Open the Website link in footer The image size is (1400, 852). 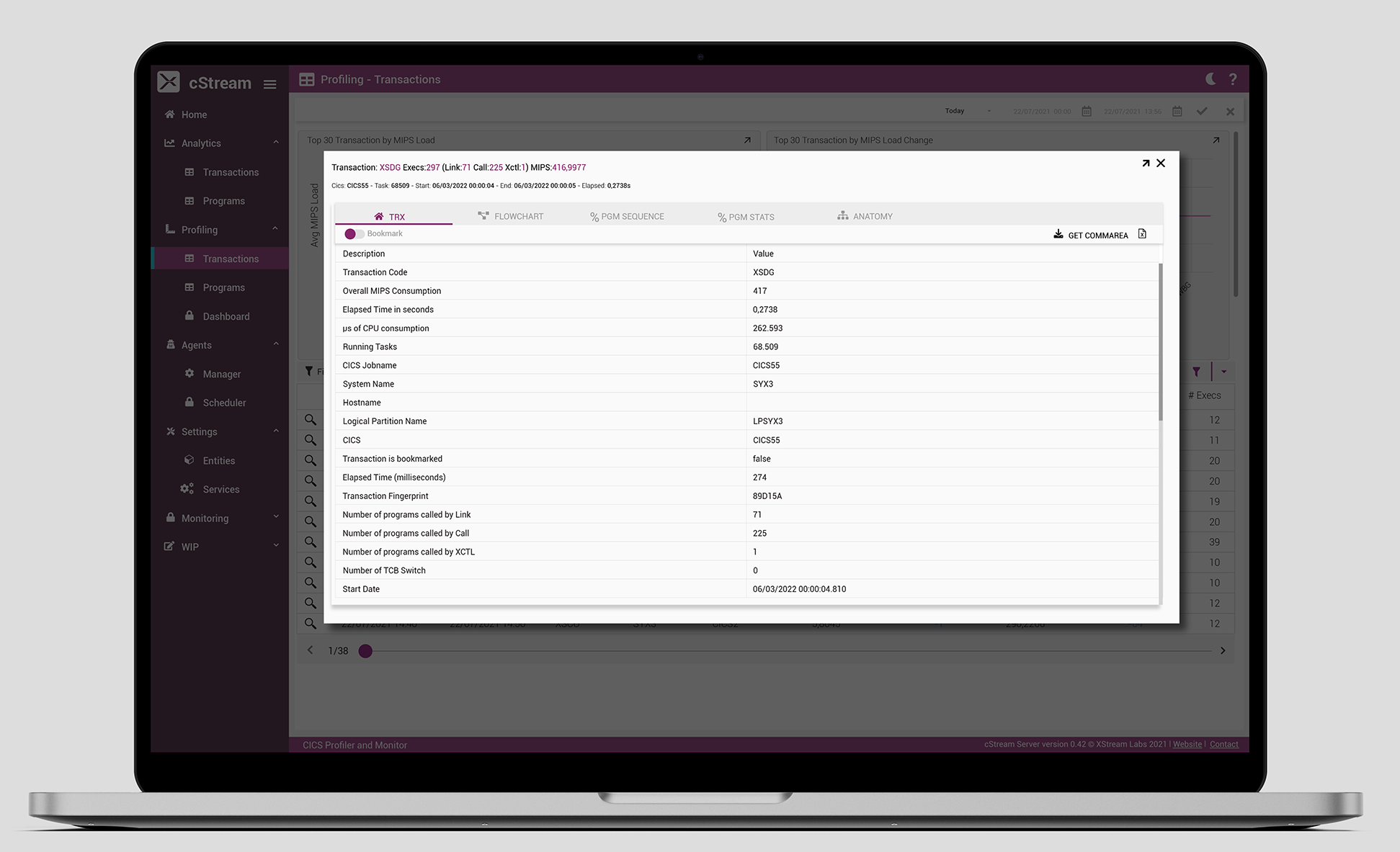pyautogui.click(x=1187, y=744)
